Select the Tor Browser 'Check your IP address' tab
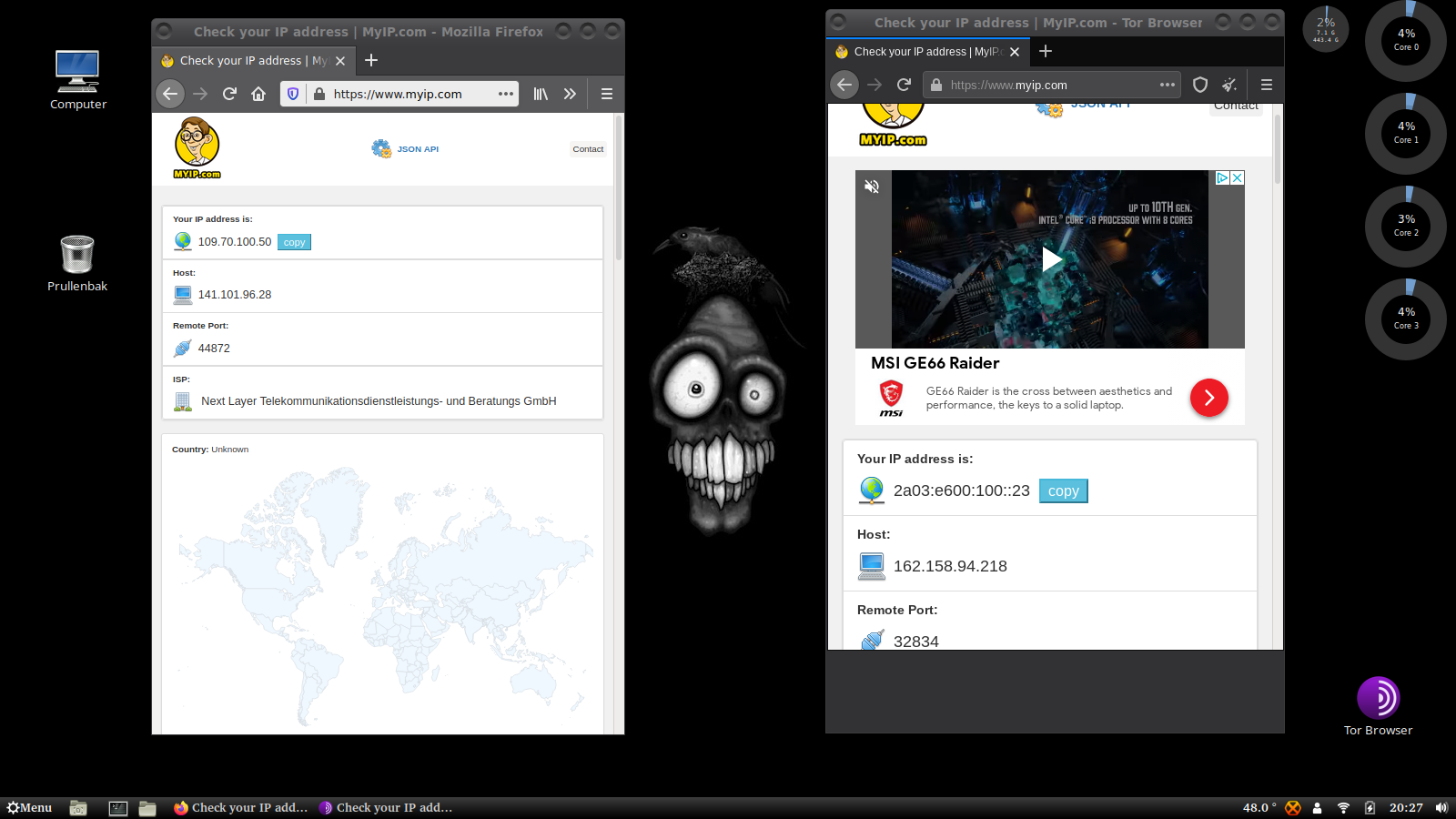This screenshot has width=1456, height=819. click(x=928, y=52)
